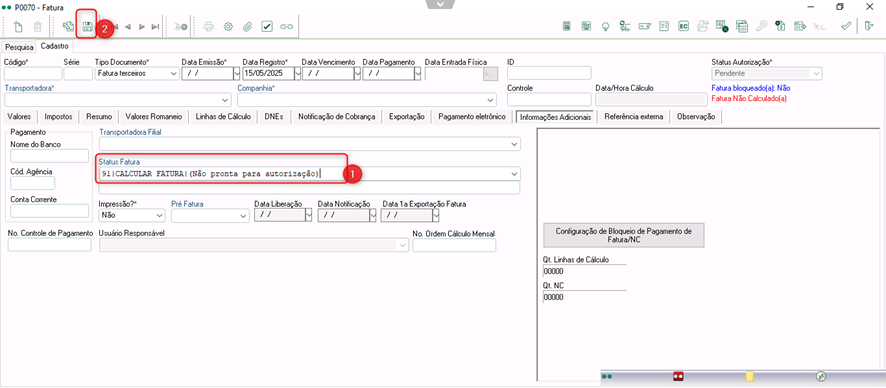Go to the last record arrow
Screen dimensions: 886x388
(155, 27)
